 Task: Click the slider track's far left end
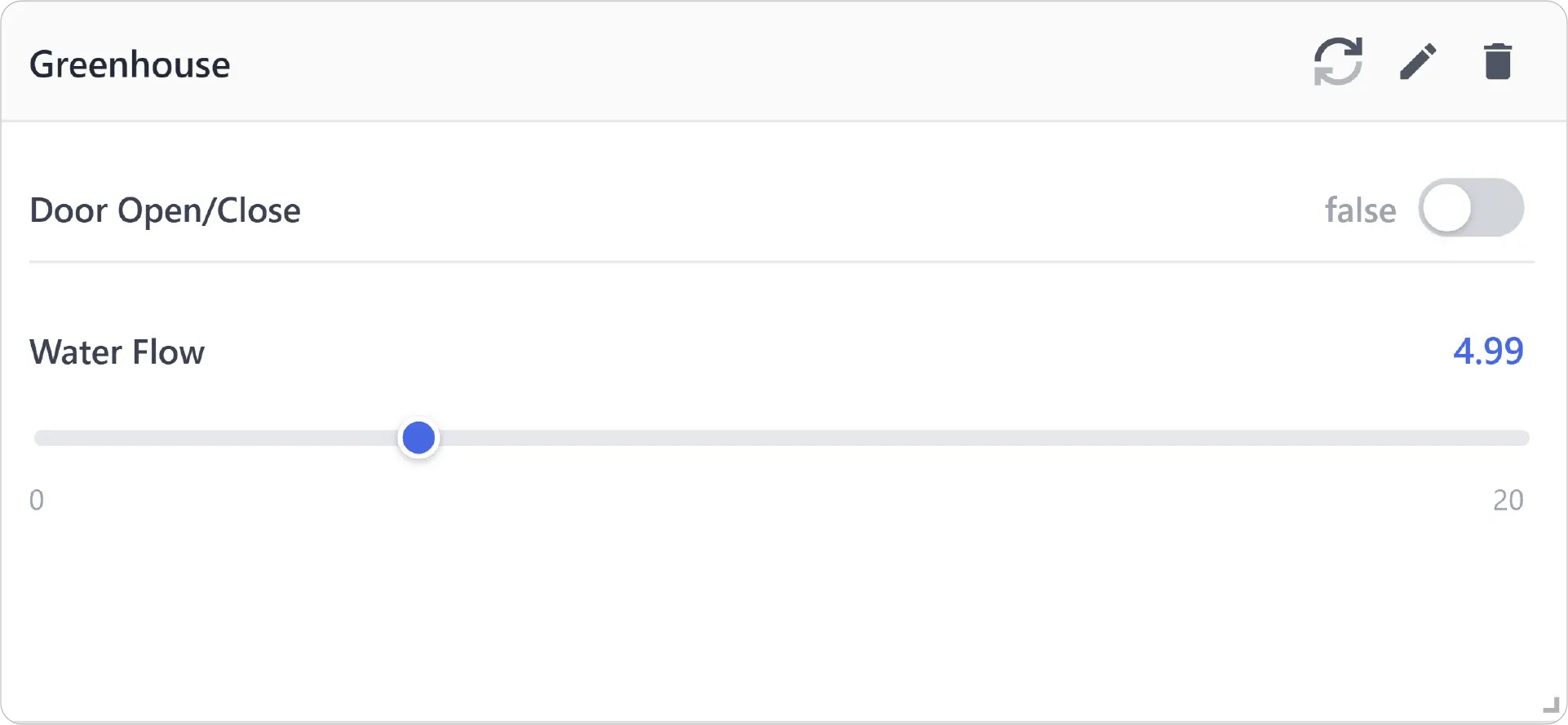(39, 438)
